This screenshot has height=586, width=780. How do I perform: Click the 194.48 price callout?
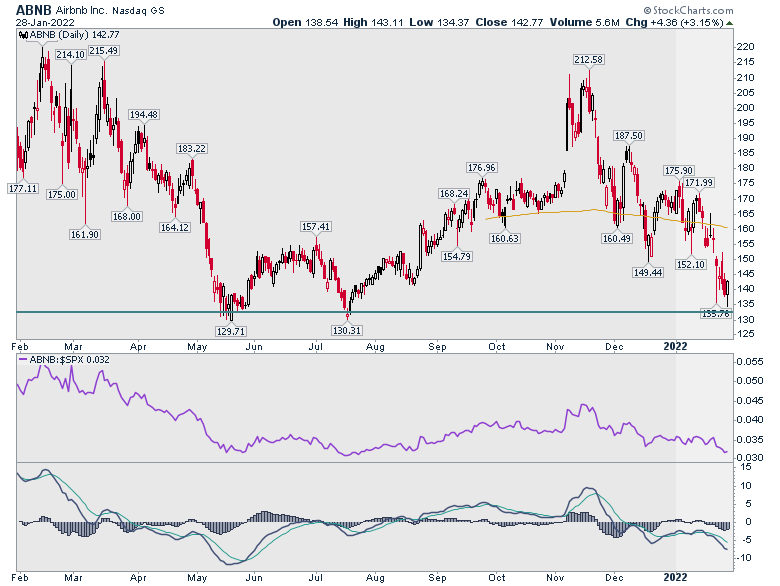point(144,114)
